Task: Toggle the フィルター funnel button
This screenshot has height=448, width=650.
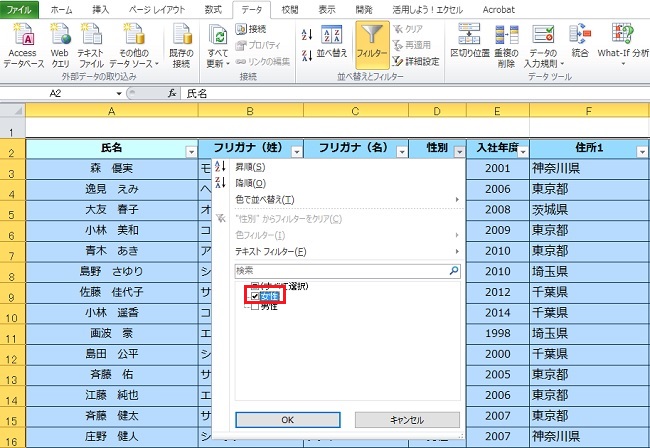Action: coord(372,45)
